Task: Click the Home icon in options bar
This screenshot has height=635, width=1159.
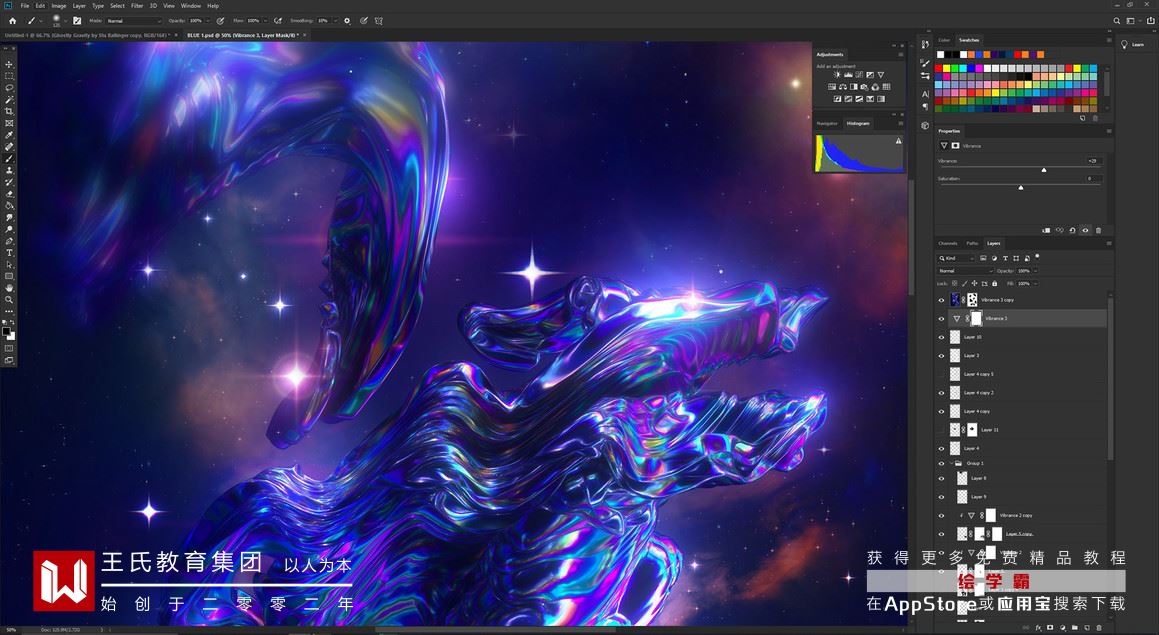Action: click(13, 21)
